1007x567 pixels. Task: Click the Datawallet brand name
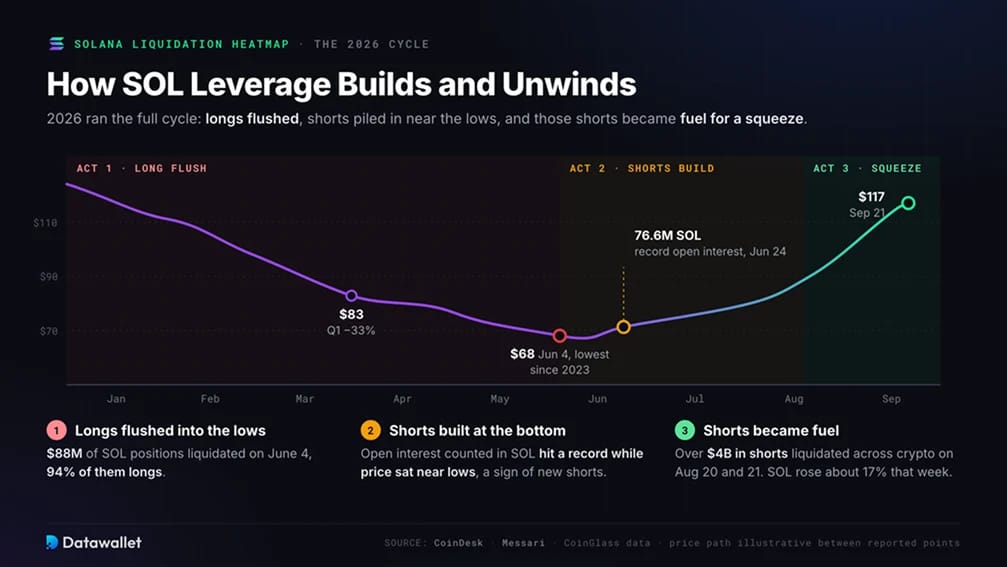click(x=101, y=543)
